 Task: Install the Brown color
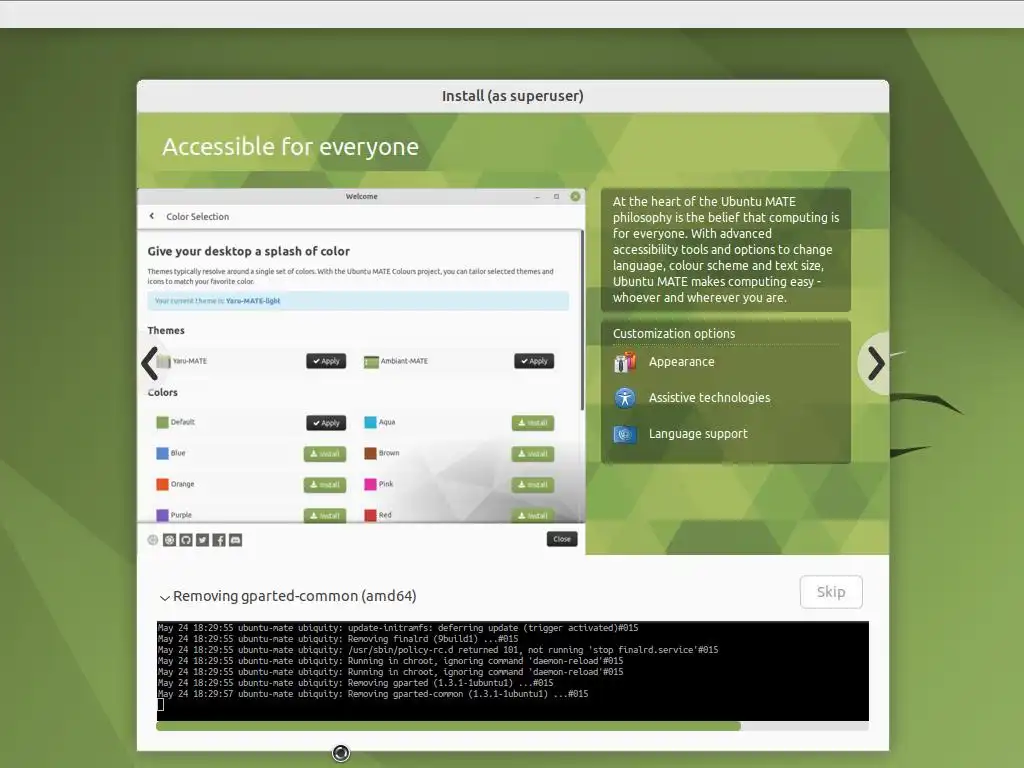tap(533, 454)
